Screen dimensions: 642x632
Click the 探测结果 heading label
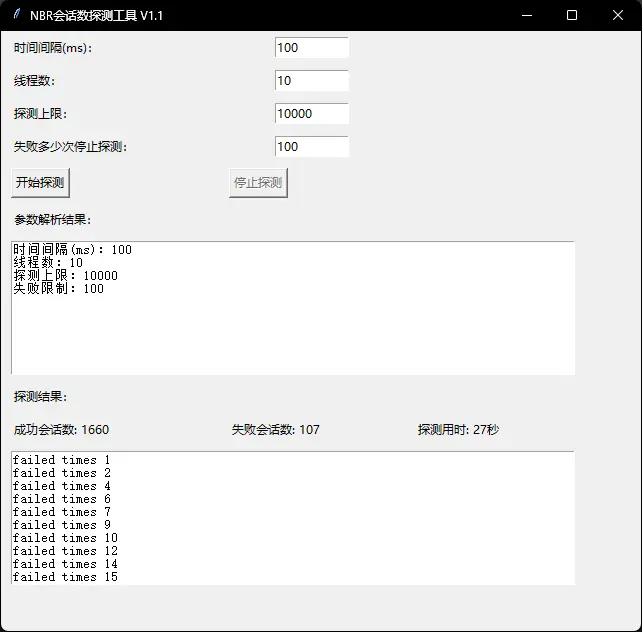click(x=40, y=397)
